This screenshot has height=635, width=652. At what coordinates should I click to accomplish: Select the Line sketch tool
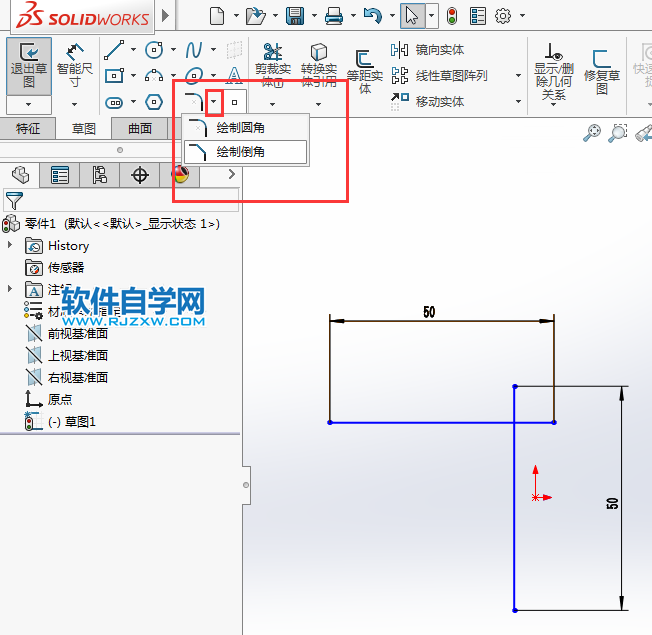pyautogui.click(x=114, y=50)
